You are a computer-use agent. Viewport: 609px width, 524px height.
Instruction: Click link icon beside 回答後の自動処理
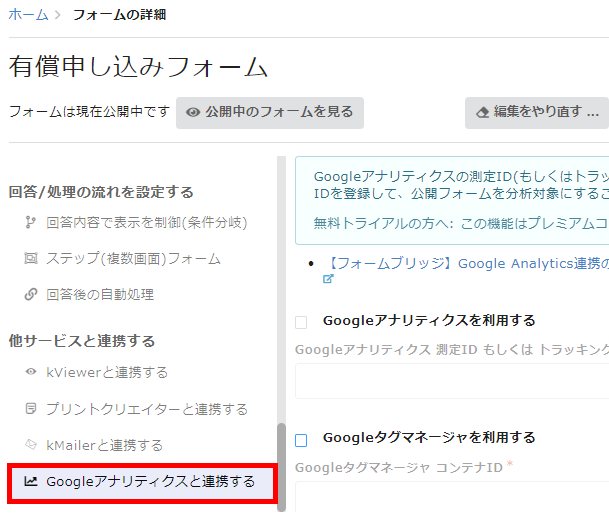point(31,294)
